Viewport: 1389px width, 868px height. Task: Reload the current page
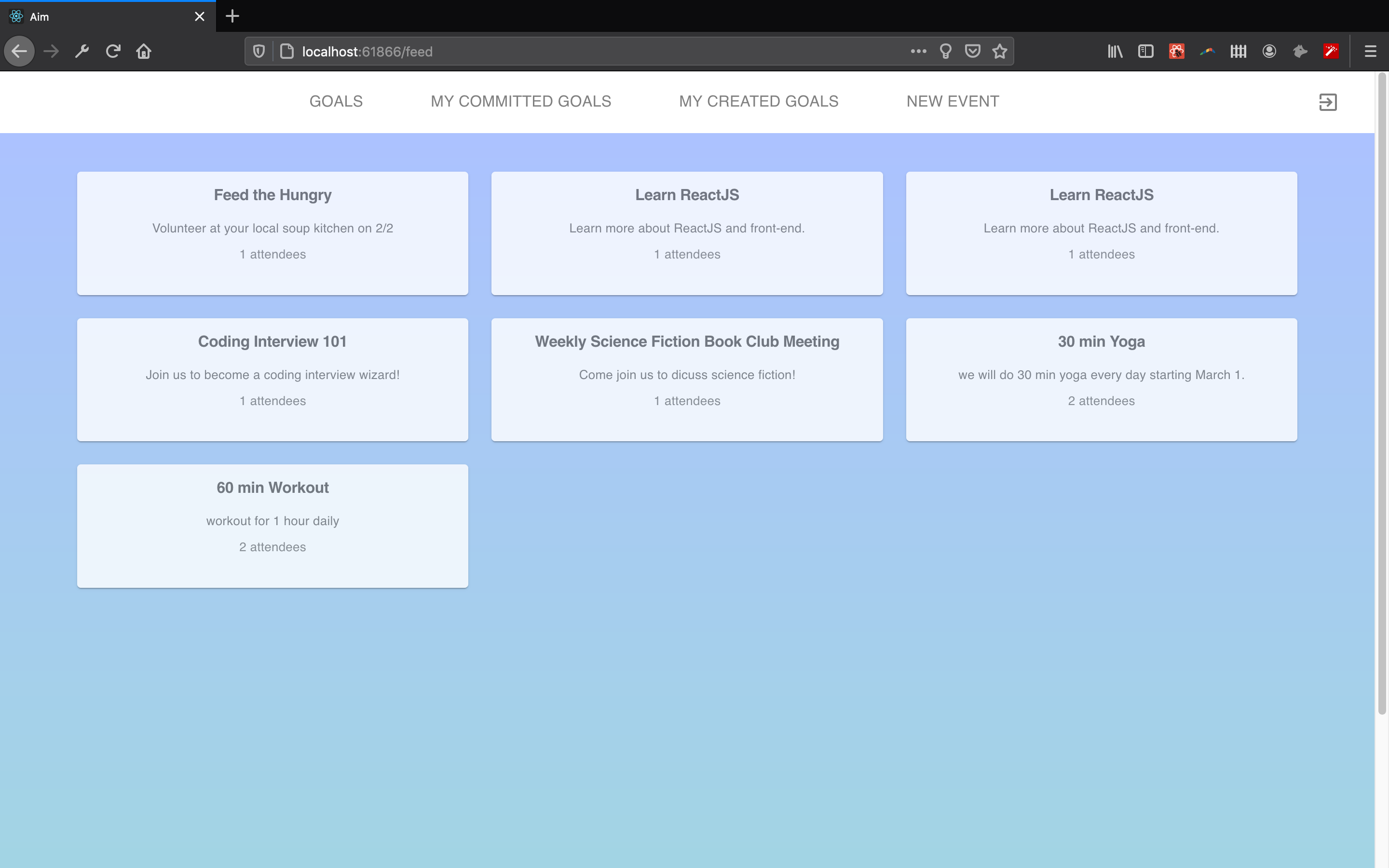[x=113, y=52]
